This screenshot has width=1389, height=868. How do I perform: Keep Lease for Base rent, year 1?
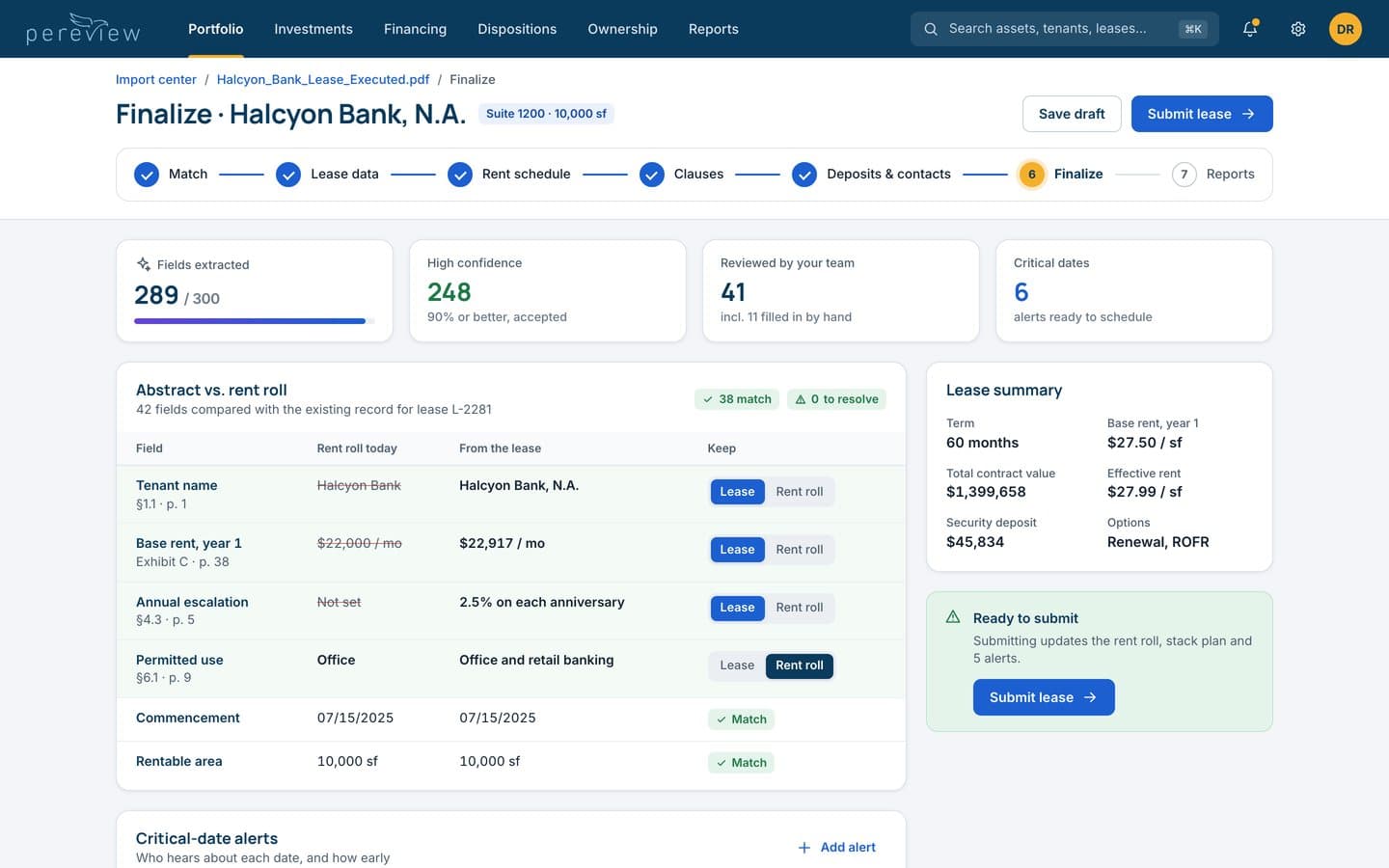737,550
